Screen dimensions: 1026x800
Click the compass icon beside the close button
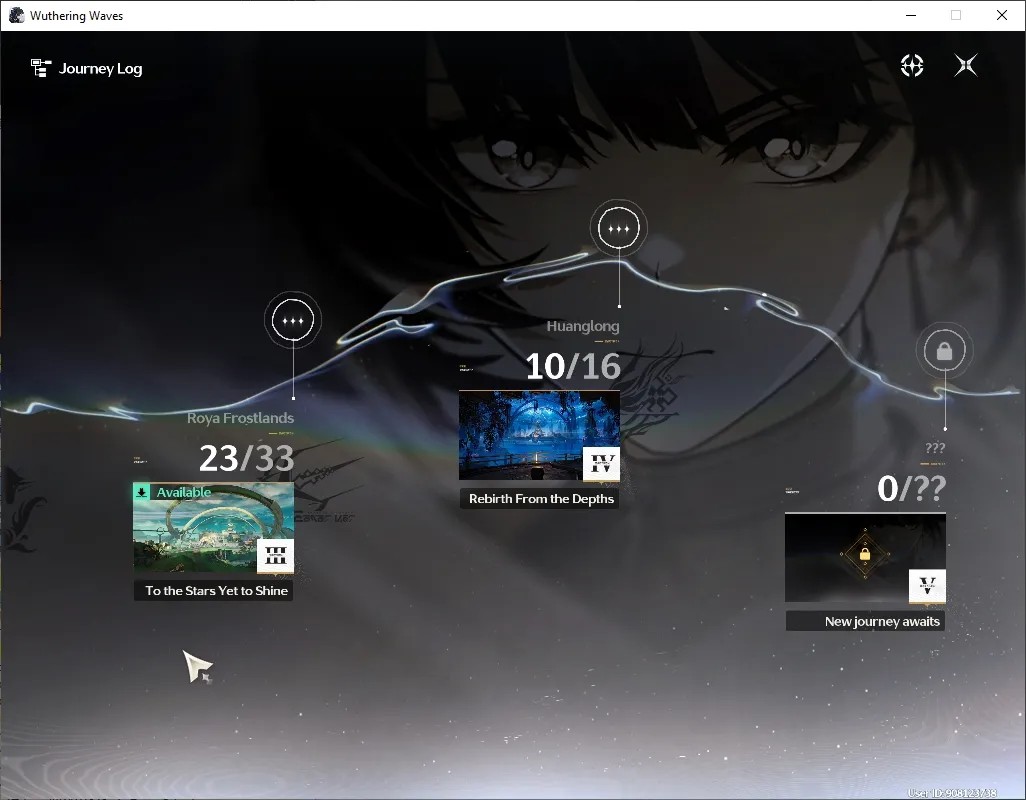point(911,65)
